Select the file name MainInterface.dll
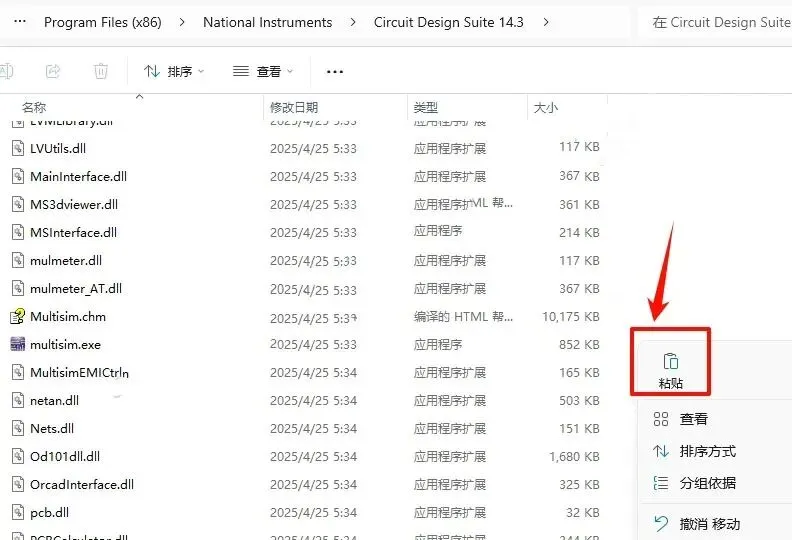Screen dimensions: 792x540 coord(78,176)
